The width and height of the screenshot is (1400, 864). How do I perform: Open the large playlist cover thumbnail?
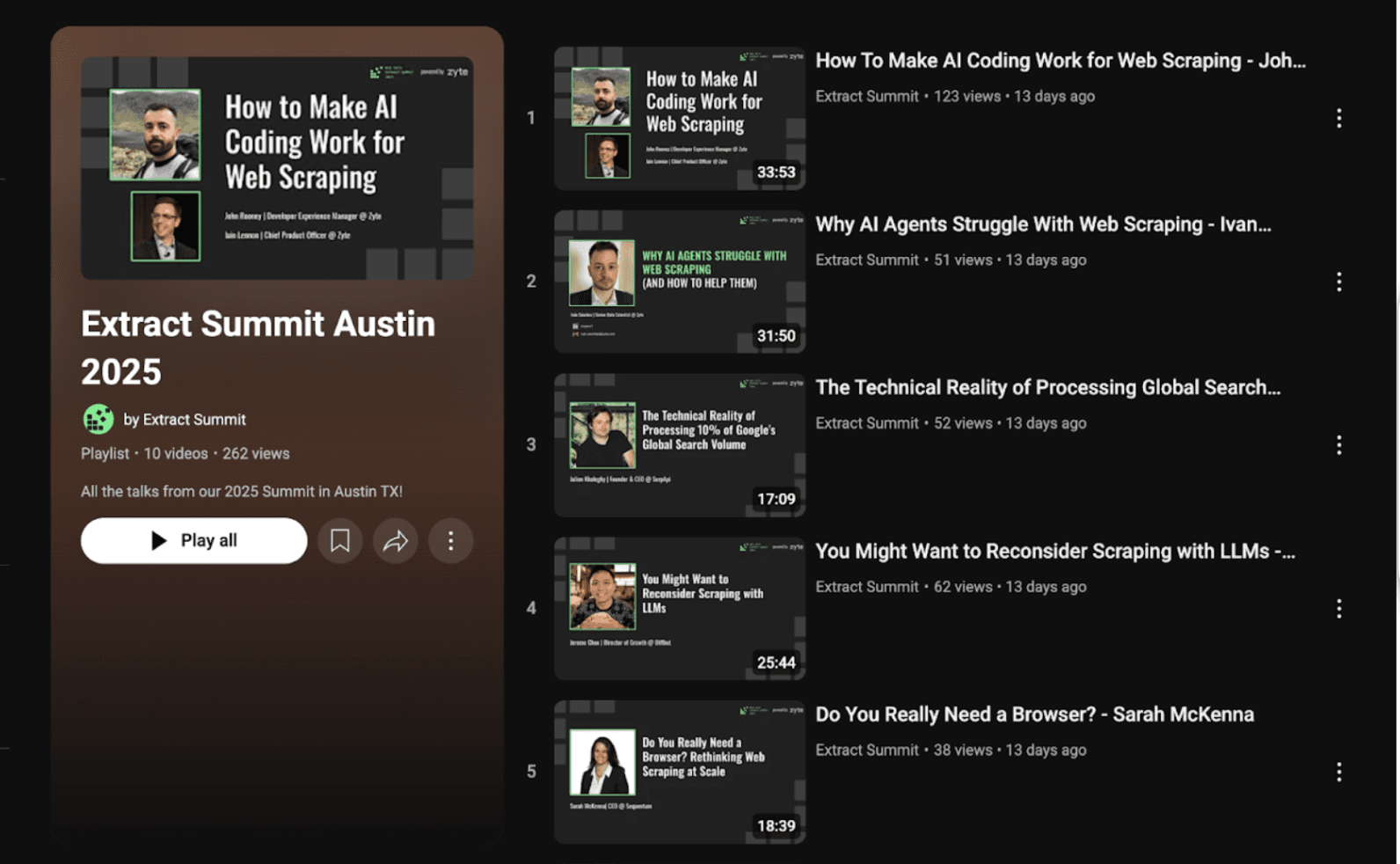(277, 168)
